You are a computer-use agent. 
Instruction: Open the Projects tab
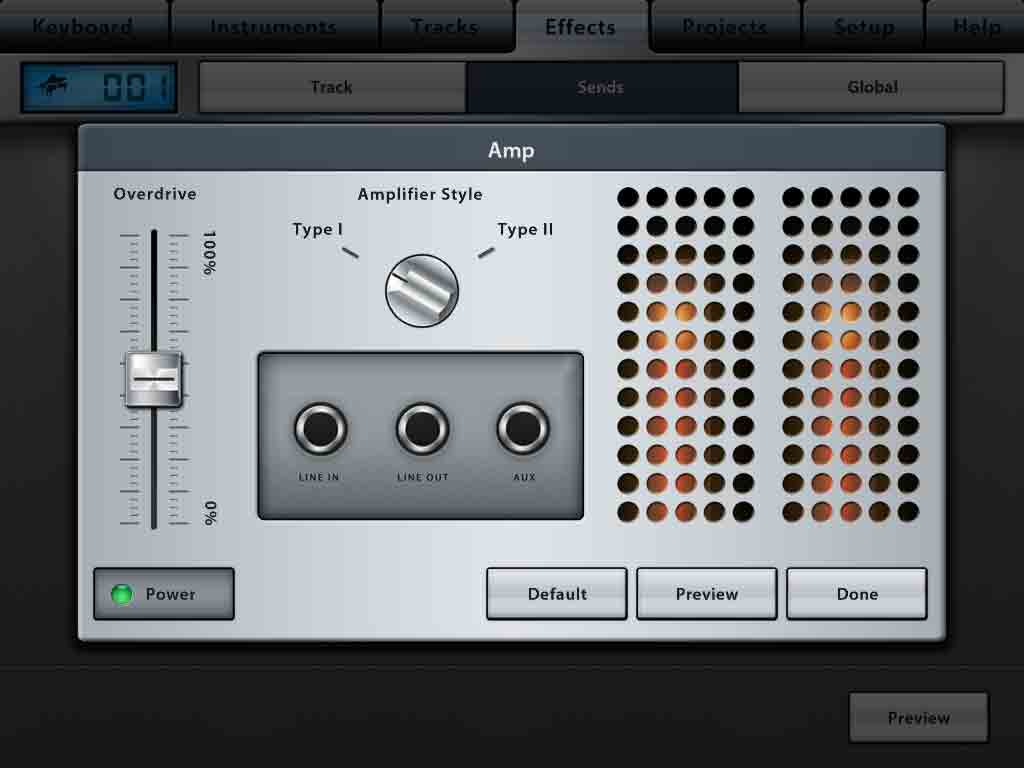coord(723,27)
